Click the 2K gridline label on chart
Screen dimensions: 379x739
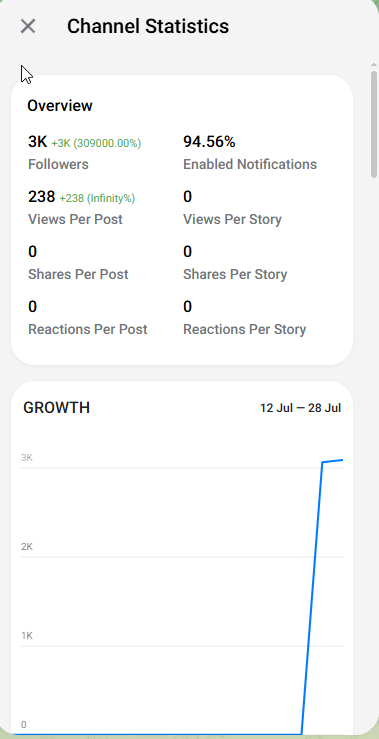pos(27,547)
